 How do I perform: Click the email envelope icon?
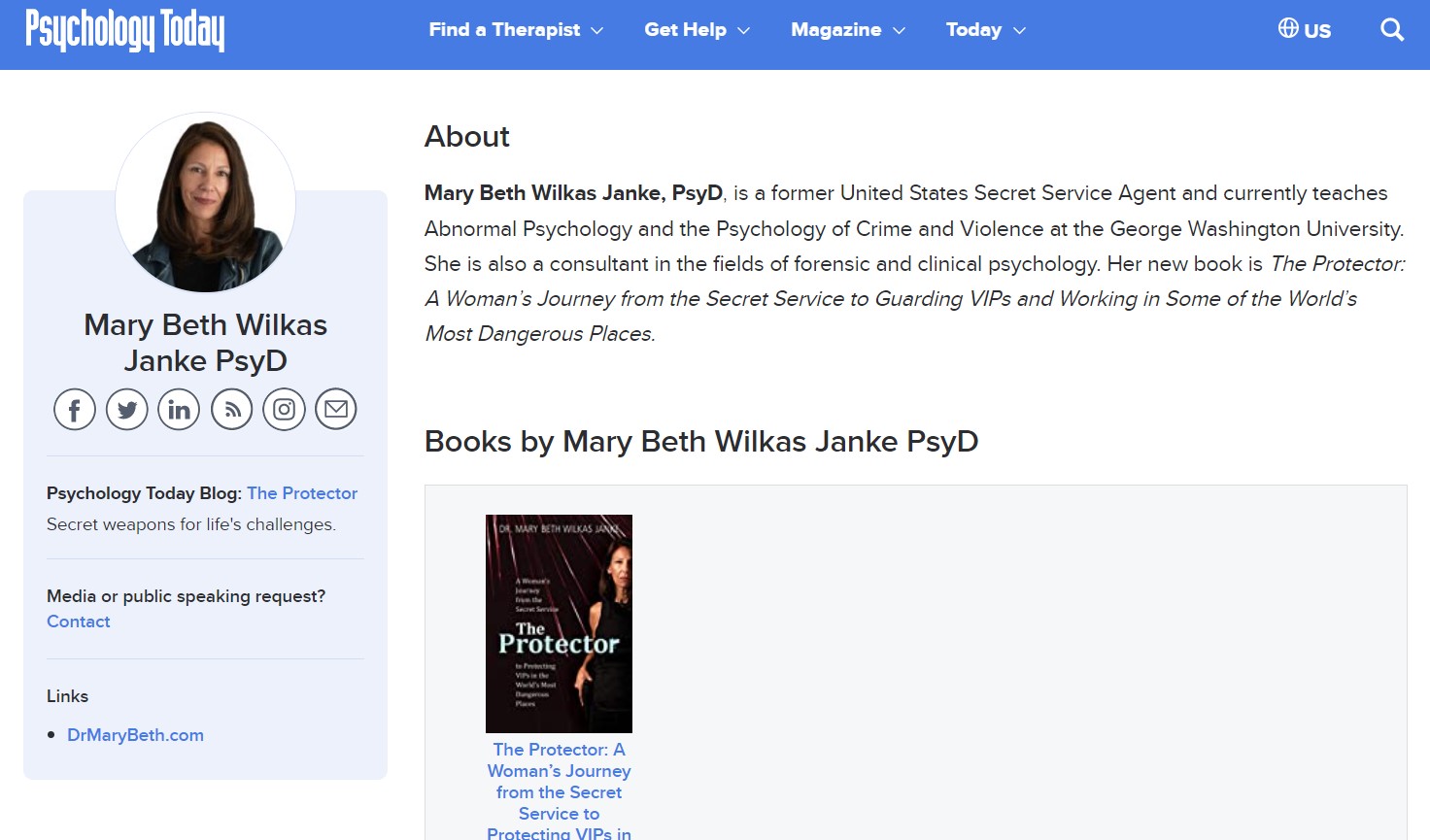(336, 409)
